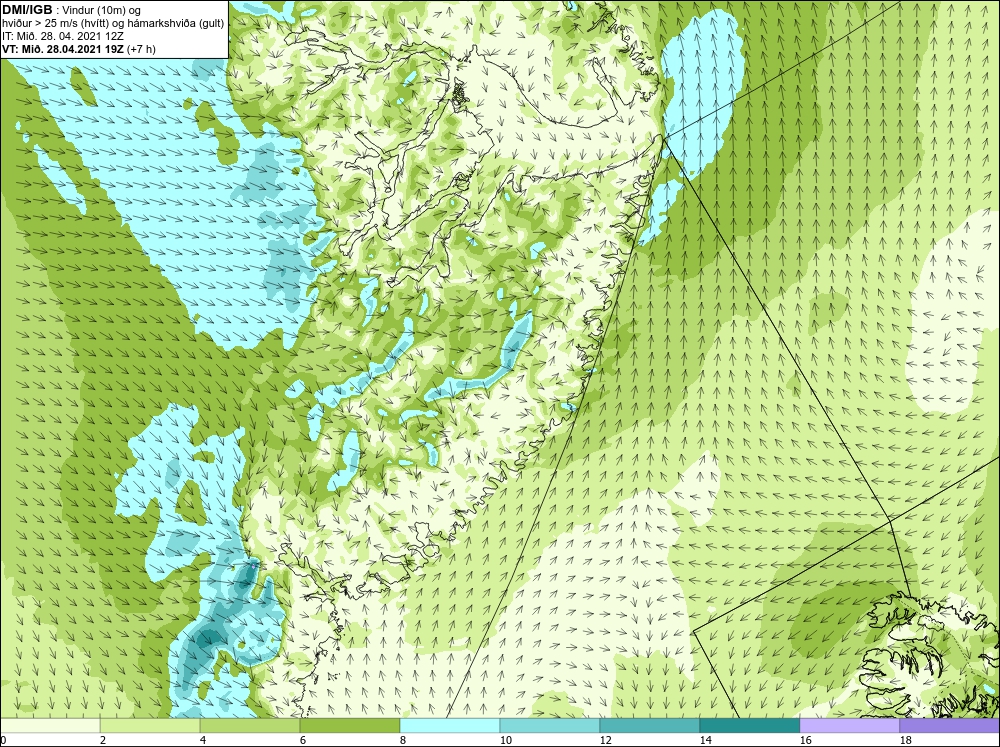The image size is (1000, 747).
Task: Click the medium green 4–6 m/s color swatch
Action: click(x=250, y=725)
